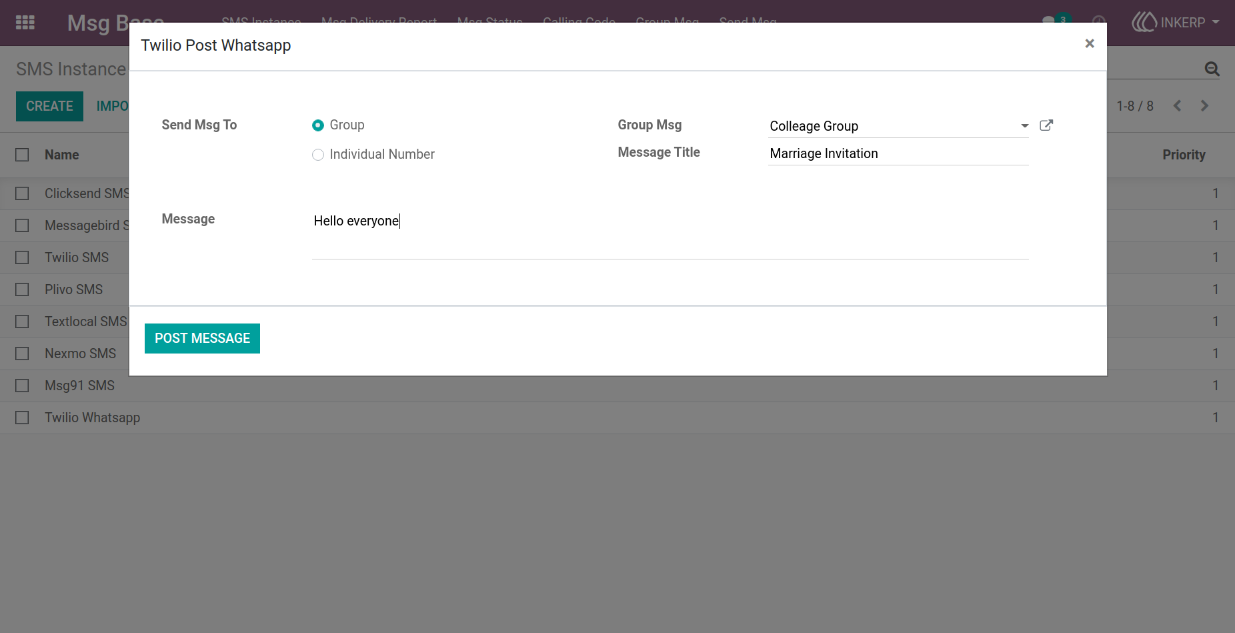Check the Clicksend SMS row checkbox

coord(22,193)
